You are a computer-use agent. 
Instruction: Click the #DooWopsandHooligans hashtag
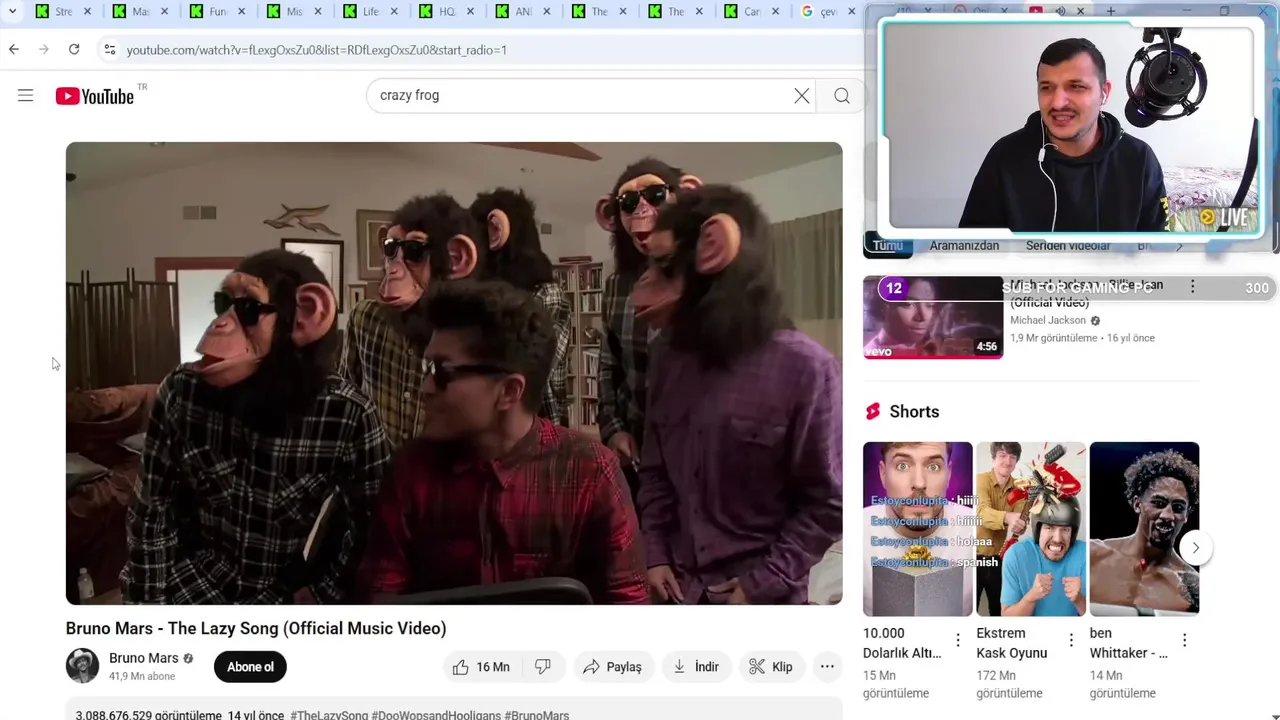click(436, 715)
